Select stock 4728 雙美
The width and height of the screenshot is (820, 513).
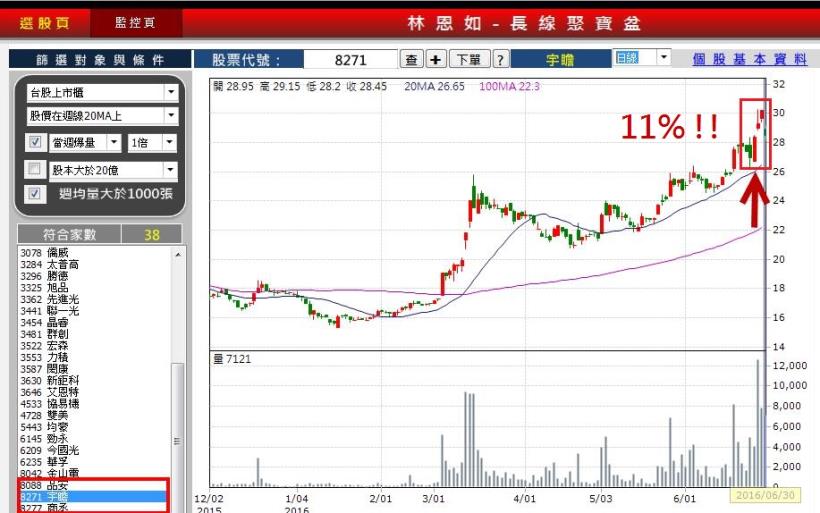(x=44, y=415)
